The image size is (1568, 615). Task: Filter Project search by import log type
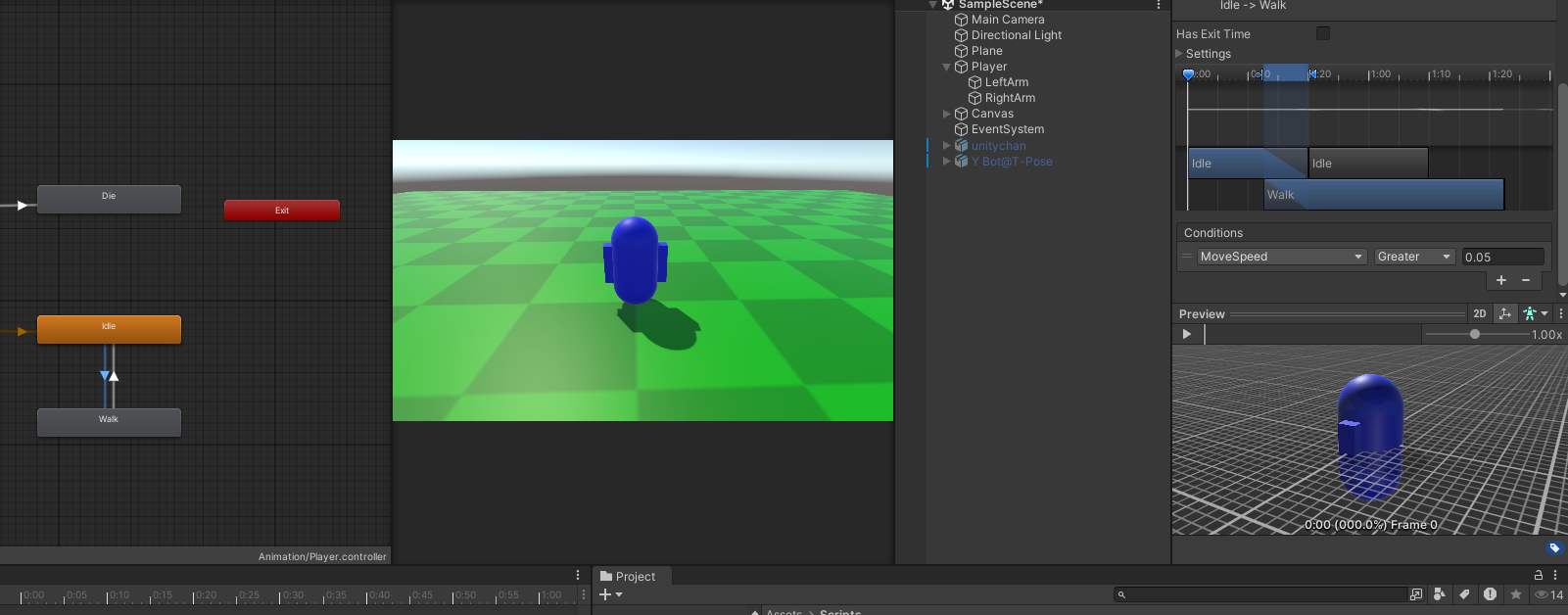(1490, 594)
